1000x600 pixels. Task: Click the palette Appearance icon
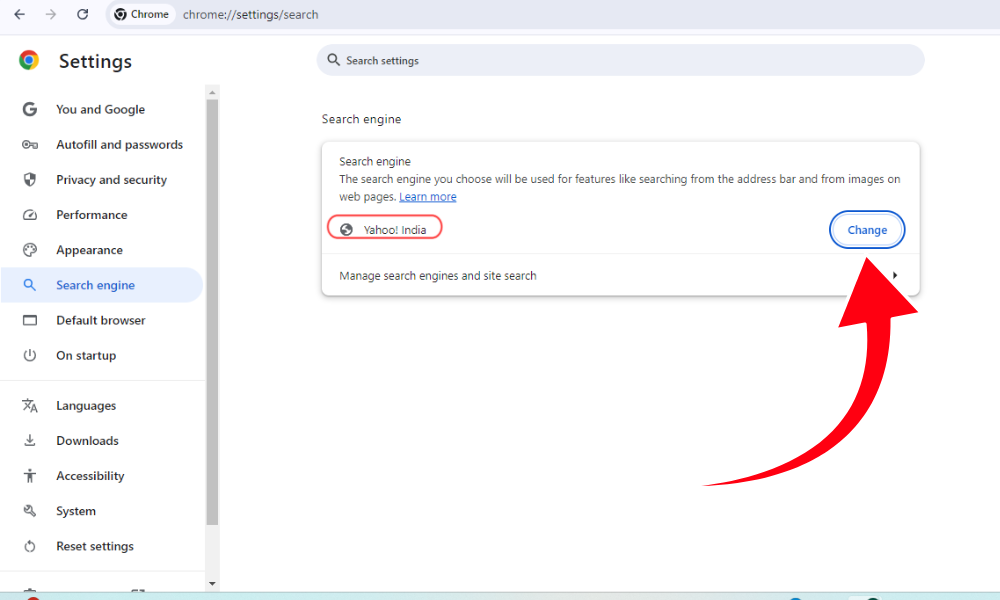click(x=30, y=250)
